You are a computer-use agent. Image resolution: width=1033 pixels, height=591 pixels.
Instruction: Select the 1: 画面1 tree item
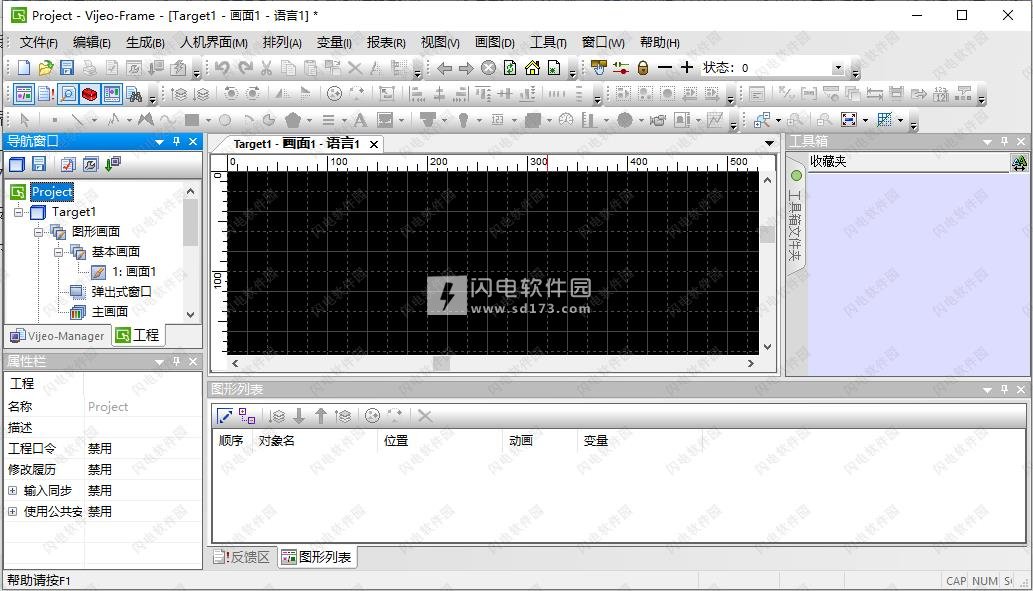click(x=134, y=271)
